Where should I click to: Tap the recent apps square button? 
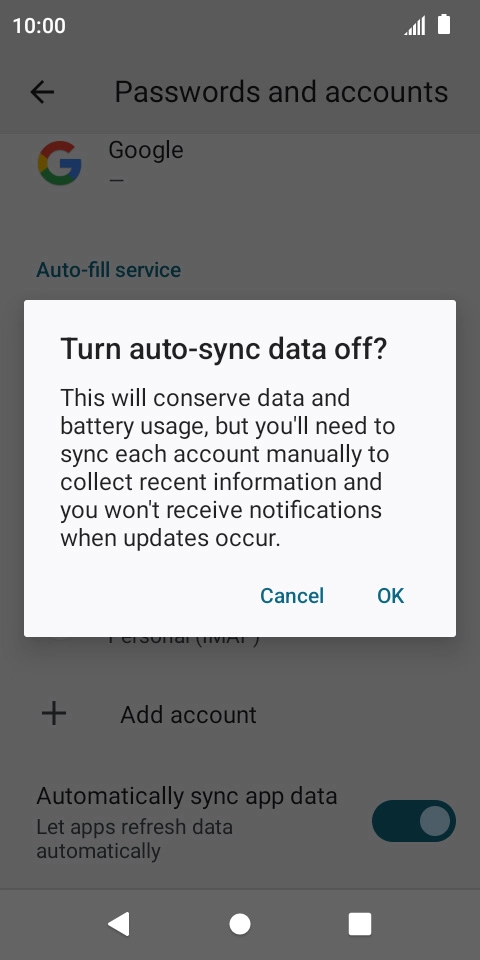[360, 924]
